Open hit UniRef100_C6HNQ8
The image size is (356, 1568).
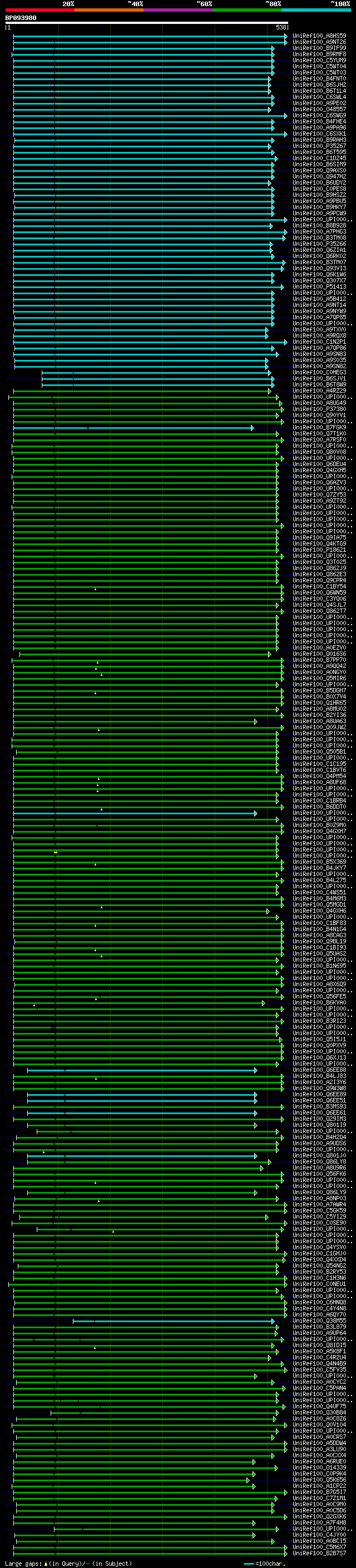tap(319, 1303)
